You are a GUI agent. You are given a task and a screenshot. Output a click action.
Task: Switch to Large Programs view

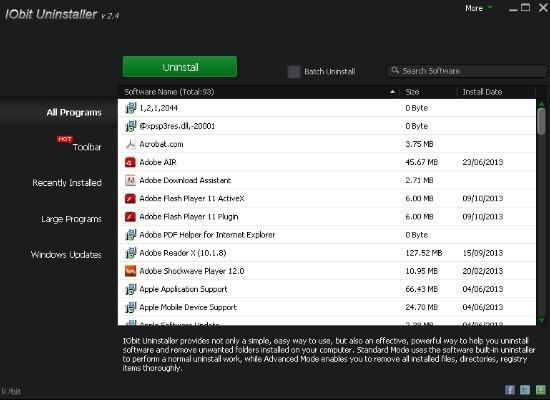[72, 219]
